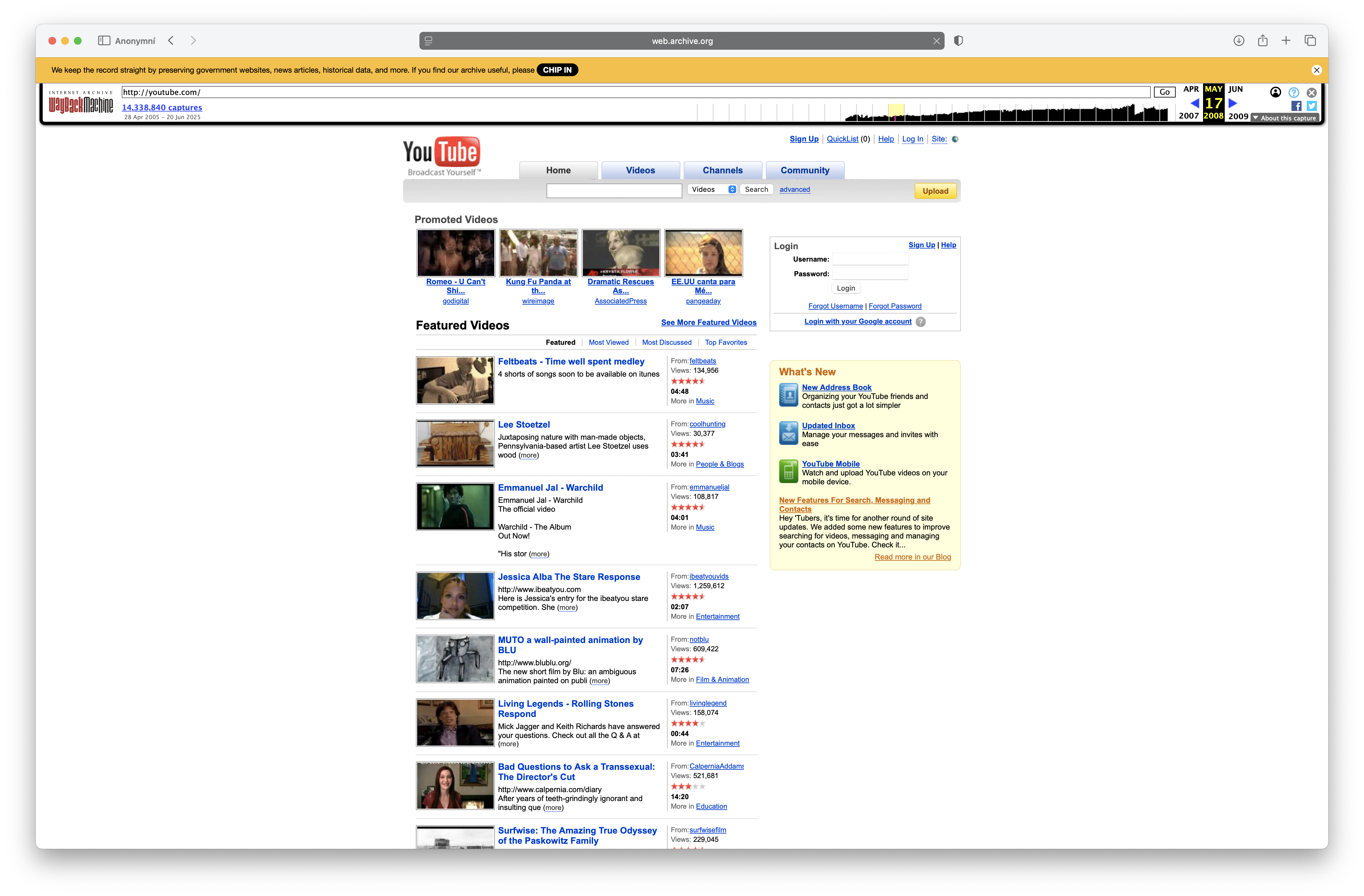Open the Wayback Machine help question icon
The height and width of the screenshot is (896, 1364).
1294,92
